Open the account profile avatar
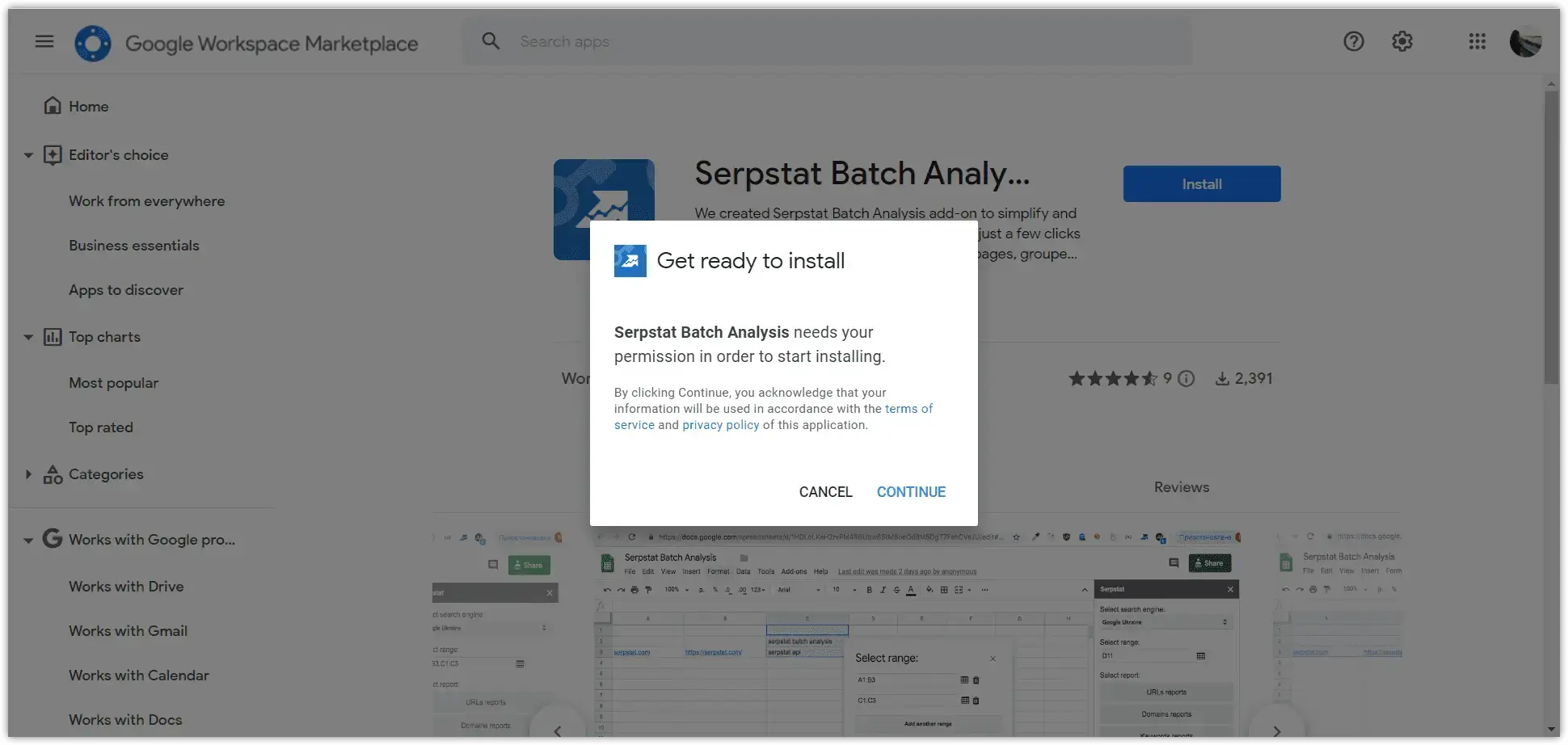The height and width of the screenshot is (745, 1568). [x=1526, y=41]
